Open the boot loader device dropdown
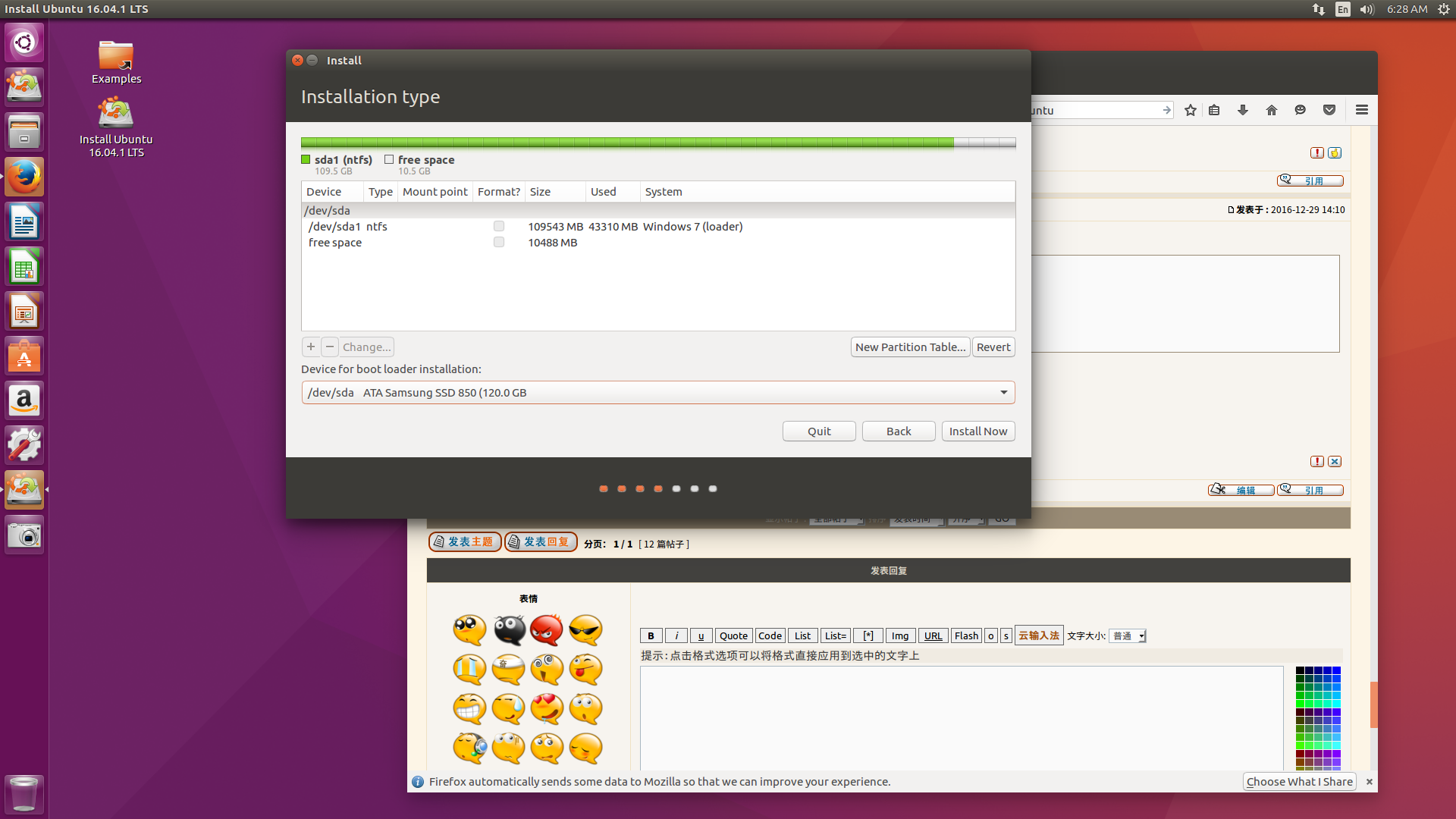The width and height of the screenshot is (1456, 819). (658, 392)
